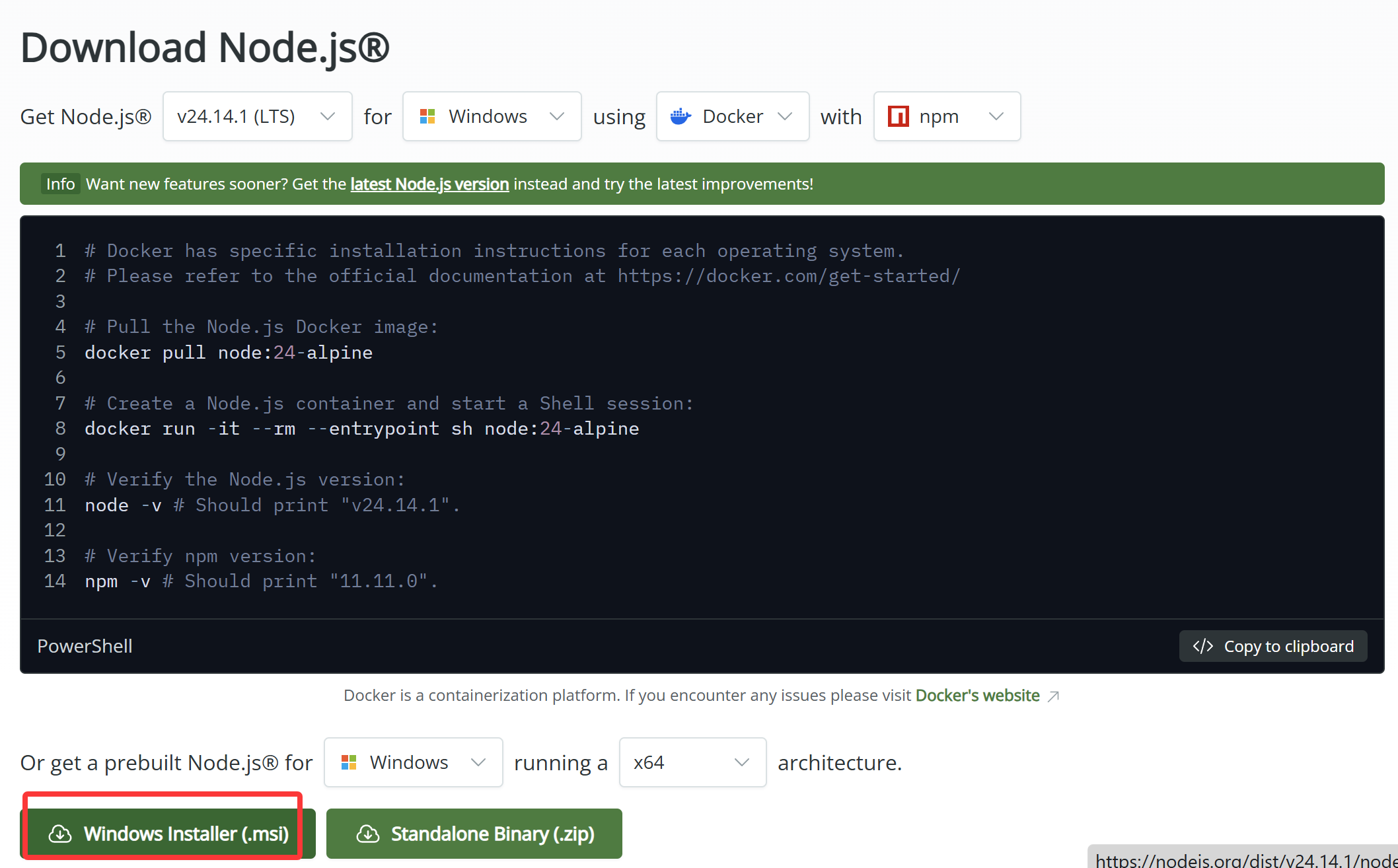Click the 'docker run -it --rm' code line
1398x868 pixels.
click(x=362, y=429)
